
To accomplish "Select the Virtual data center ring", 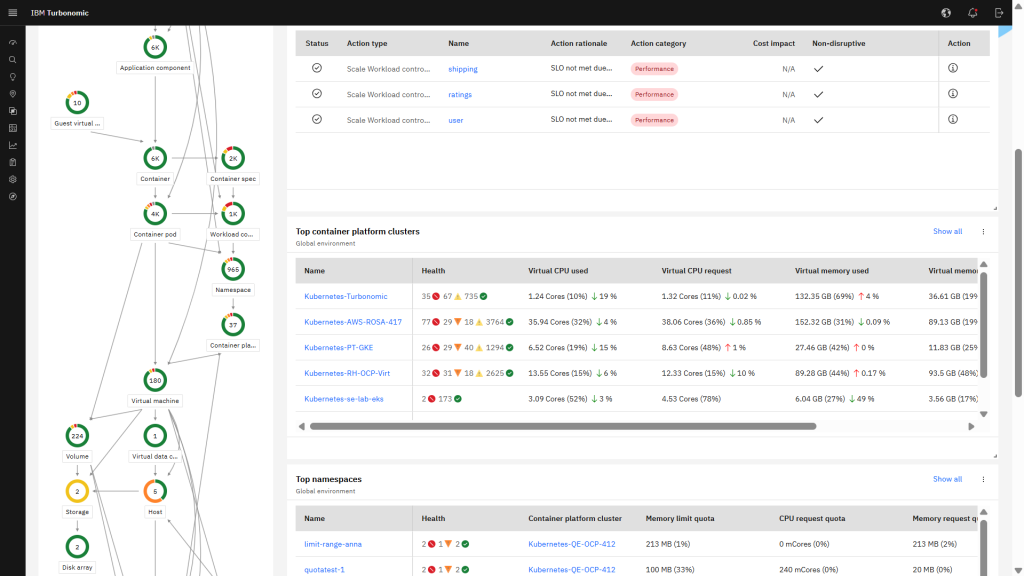I will click(155, 436).
